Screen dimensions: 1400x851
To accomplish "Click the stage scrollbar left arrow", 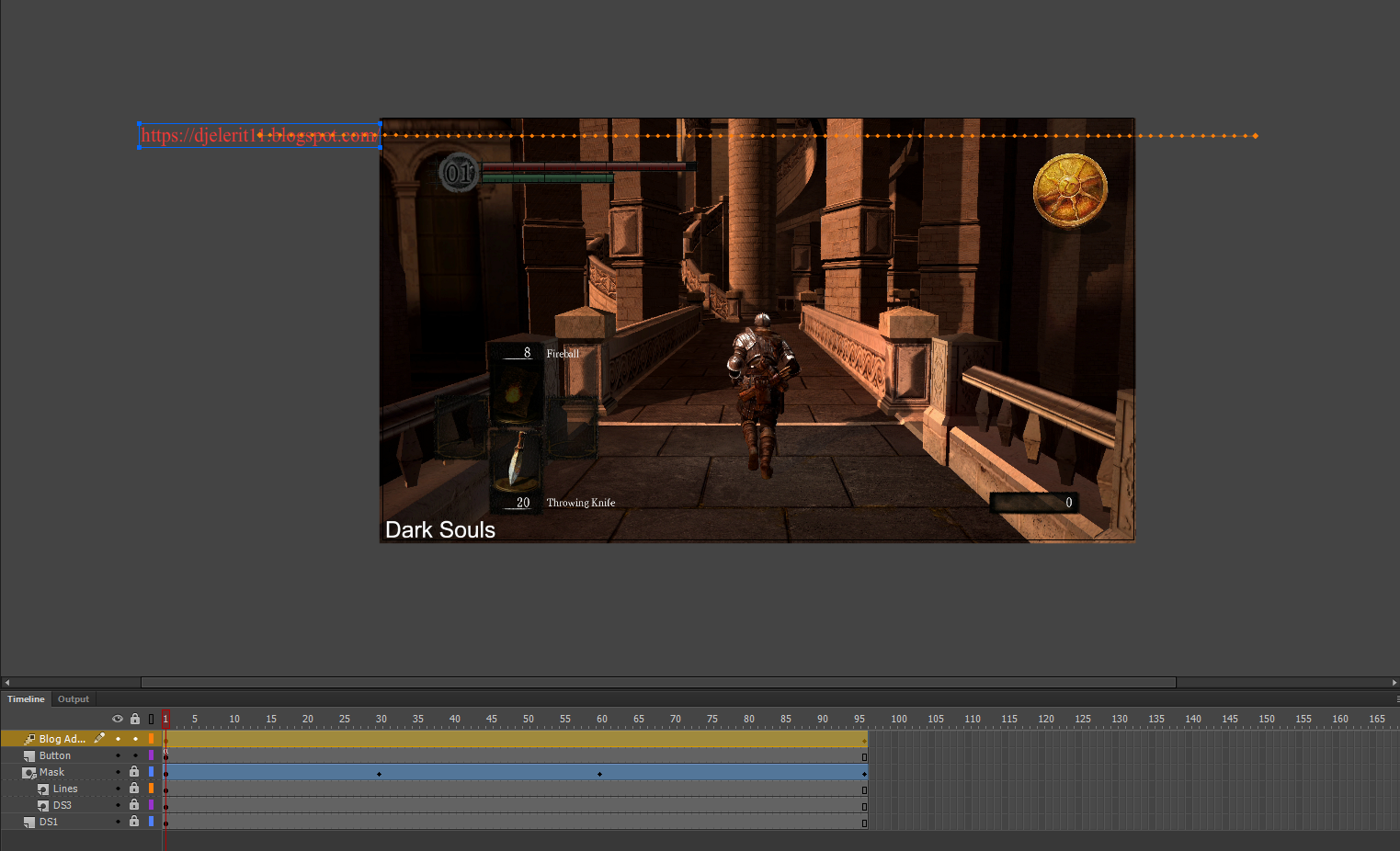I will (x=6, y=683).
